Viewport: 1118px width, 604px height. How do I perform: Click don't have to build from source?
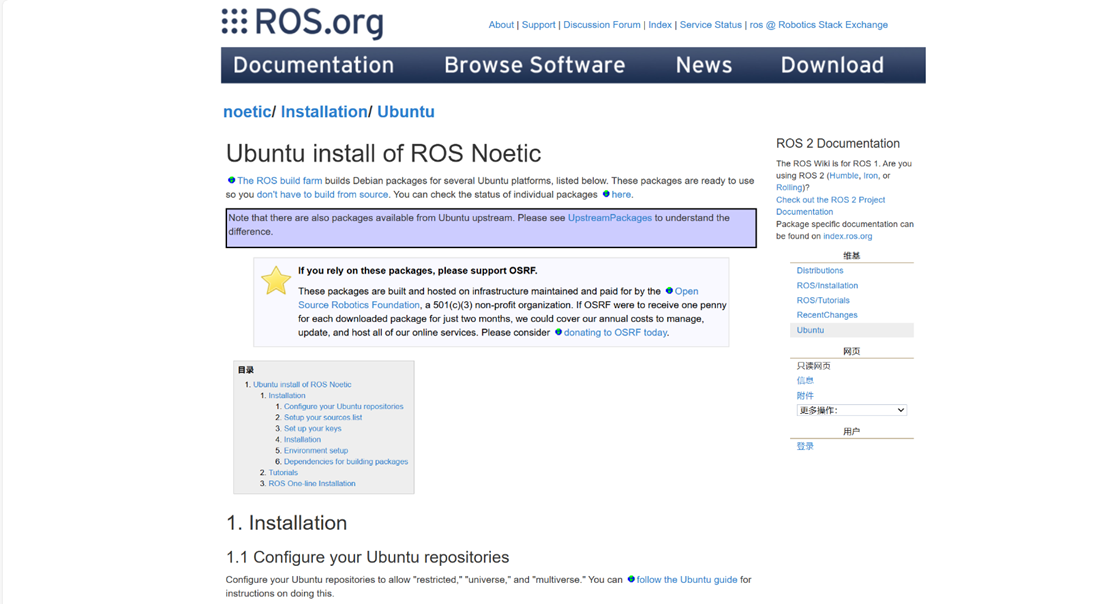point(322,194)
